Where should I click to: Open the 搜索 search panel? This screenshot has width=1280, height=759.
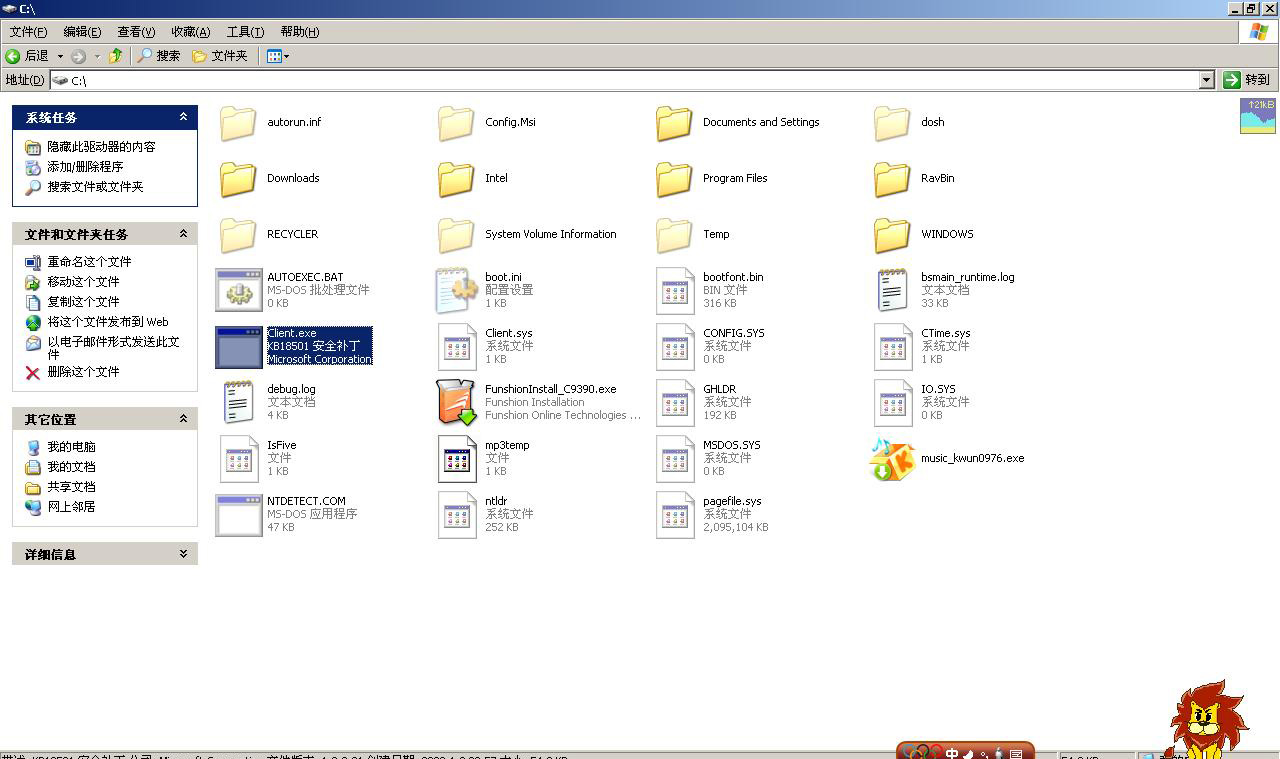click(159, 56)
